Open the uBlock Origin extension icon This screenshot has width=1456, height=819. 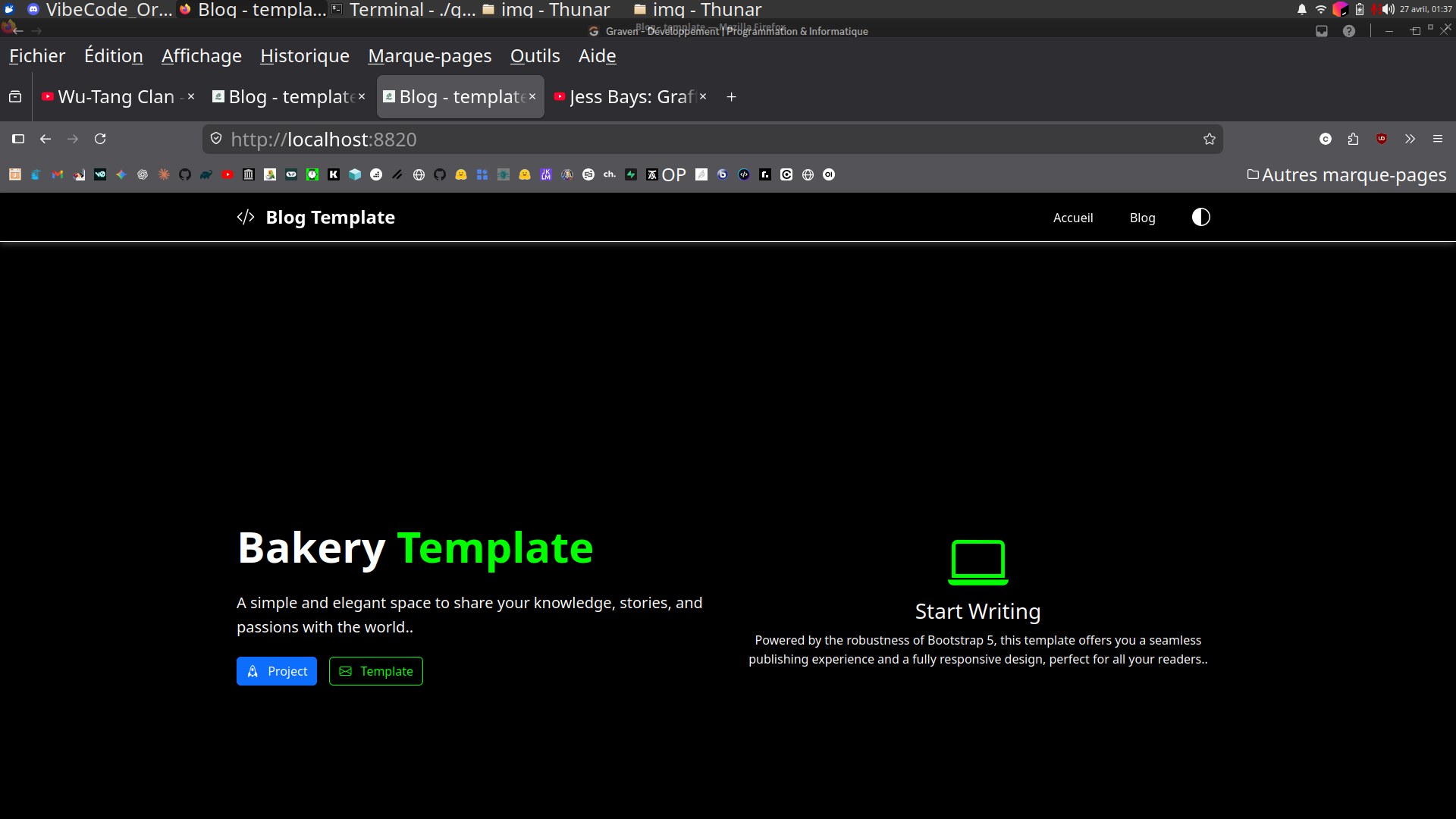pos(1382,140)
